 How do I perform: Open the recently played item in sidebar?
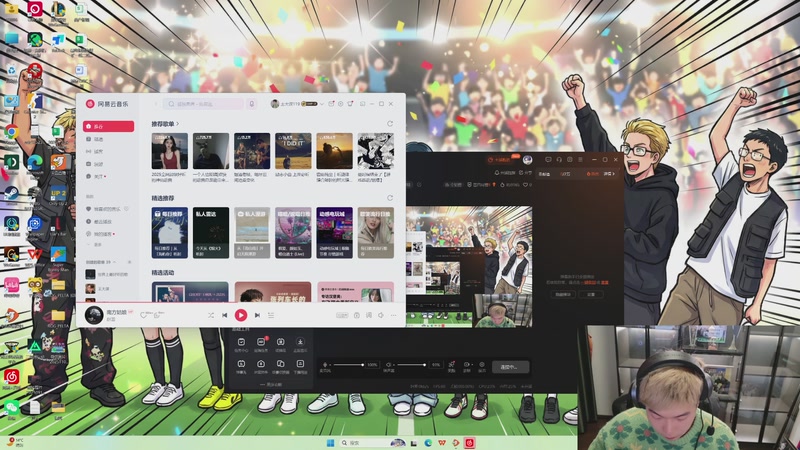pos(109,221)
